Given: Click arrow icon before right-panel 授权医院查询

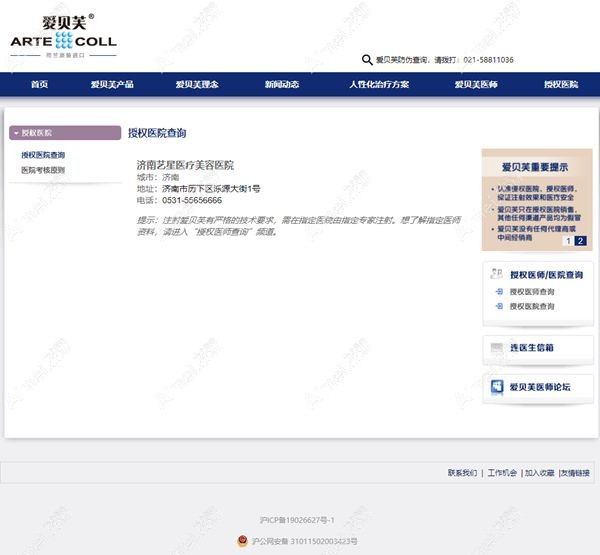Looking at the screenshot, I should [499, 306].
